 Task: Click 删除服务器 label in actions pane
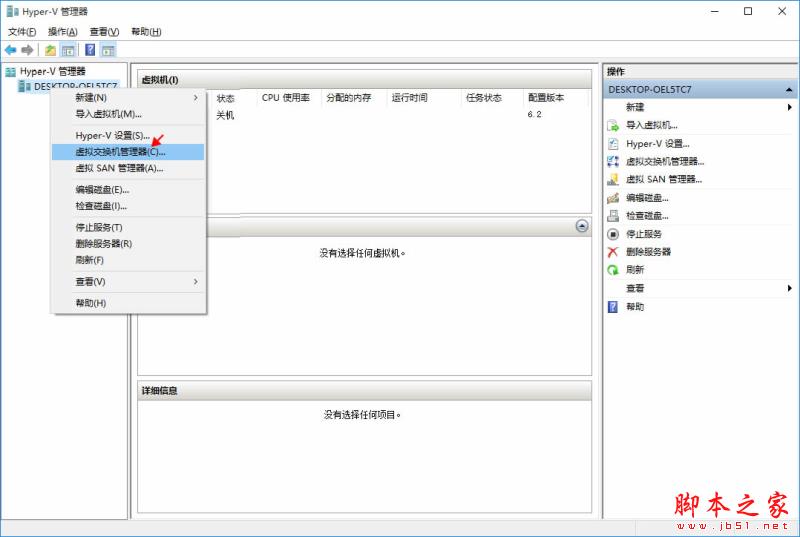pos(648,252)
